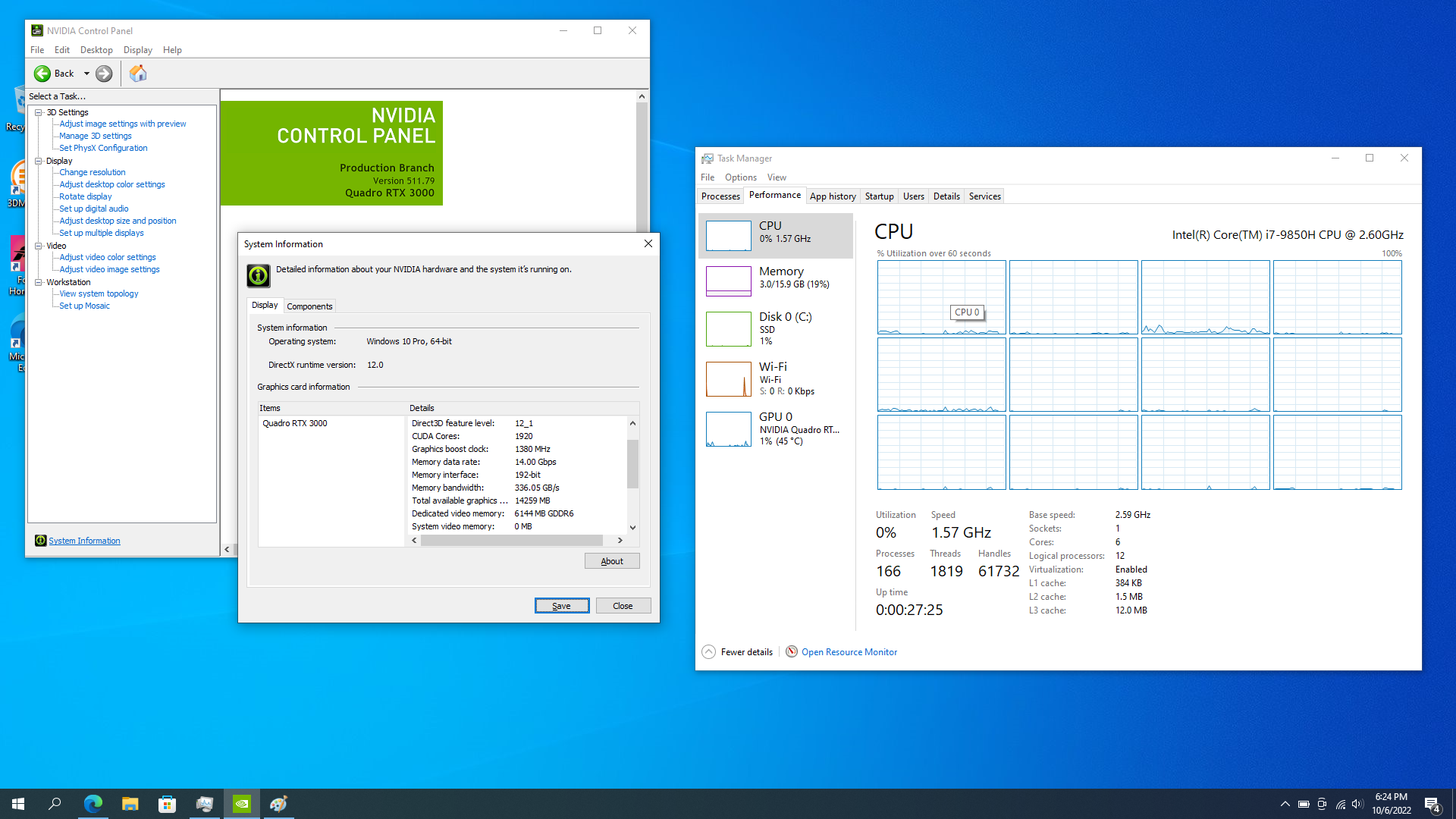This screenshot has height=819, width=1456.
Task: Launch Microsoft Edge from taskbar
Action: 93,804
